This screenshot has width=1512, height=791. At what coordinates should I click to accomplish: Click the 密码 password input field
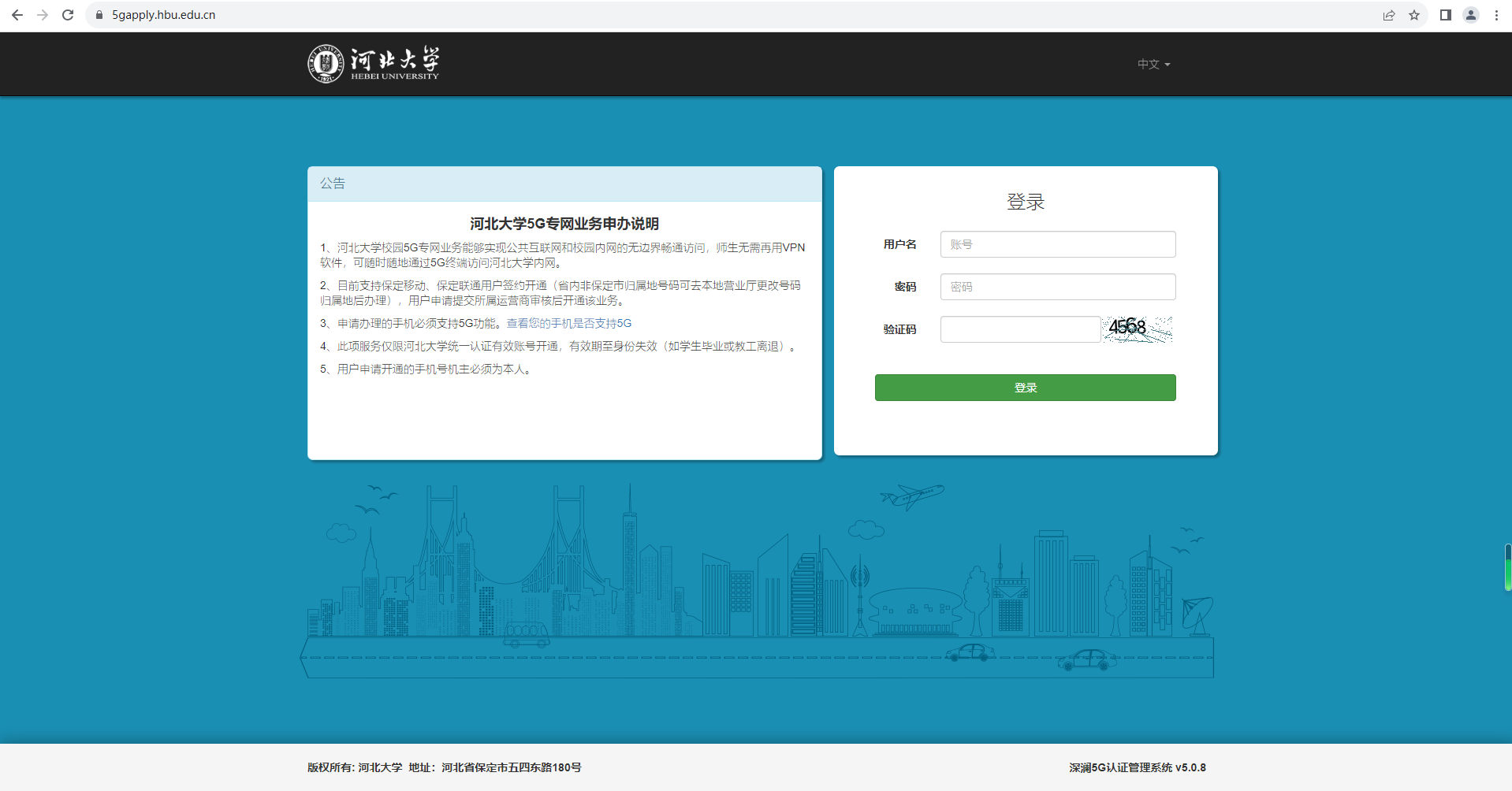1058,287
